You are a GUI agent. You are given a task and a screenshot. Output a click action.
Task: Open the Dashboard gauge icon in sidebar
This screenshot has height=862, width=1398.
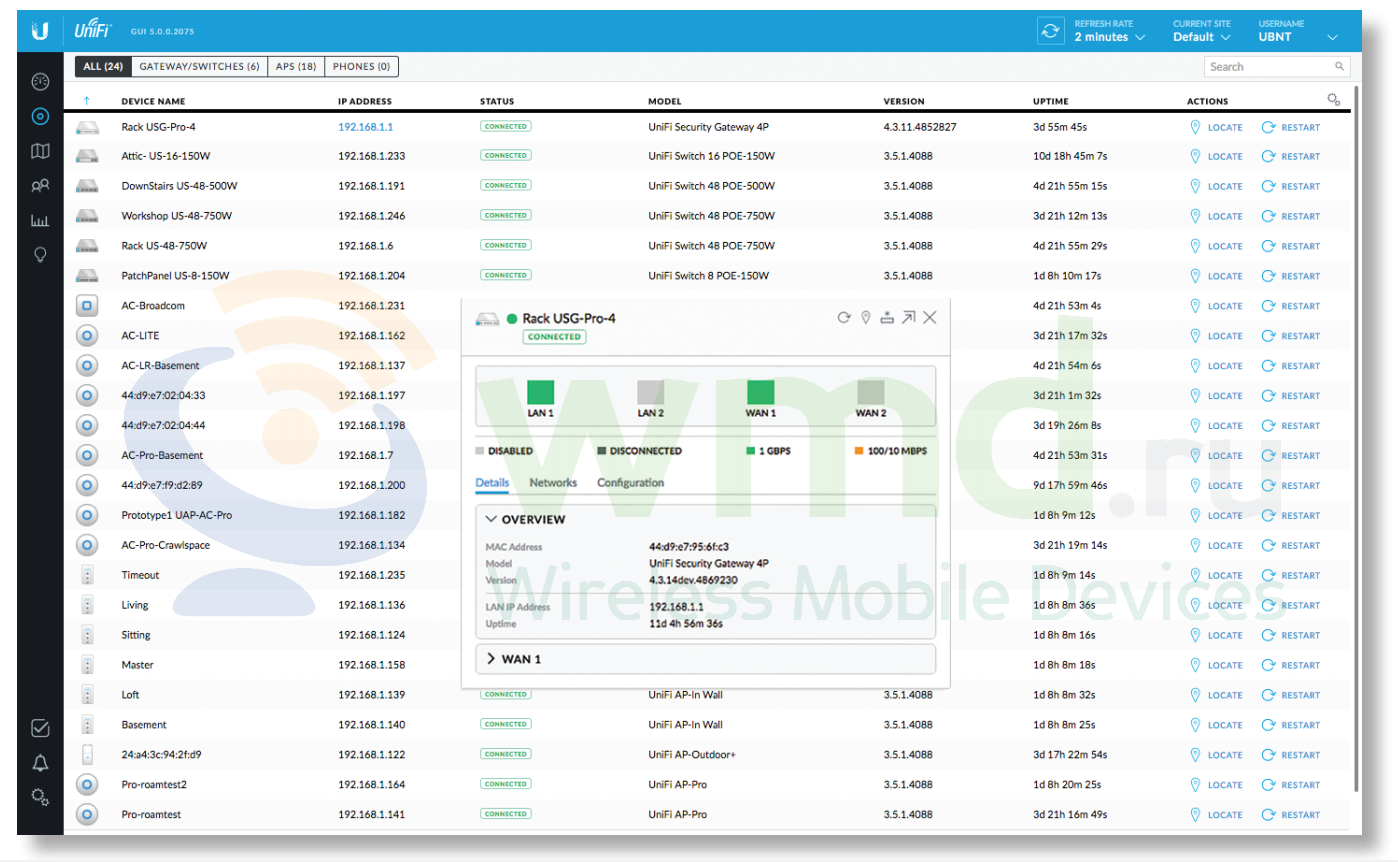[40, 82]
